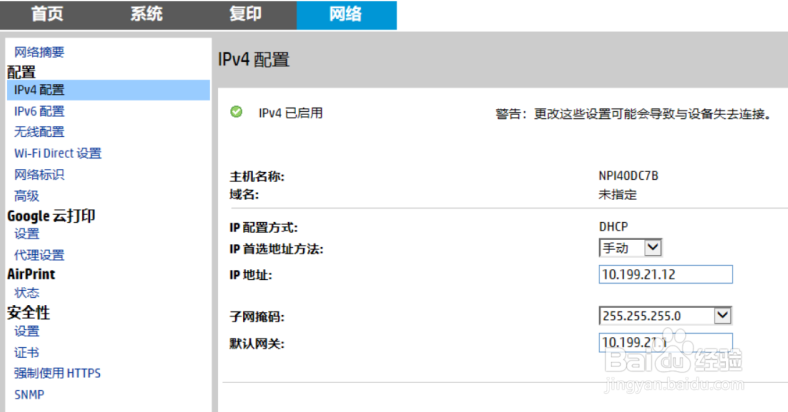This screenshot has width=788, height=412.
Task: Click the IP 配置方式 label
Action: tap(263, 228)
